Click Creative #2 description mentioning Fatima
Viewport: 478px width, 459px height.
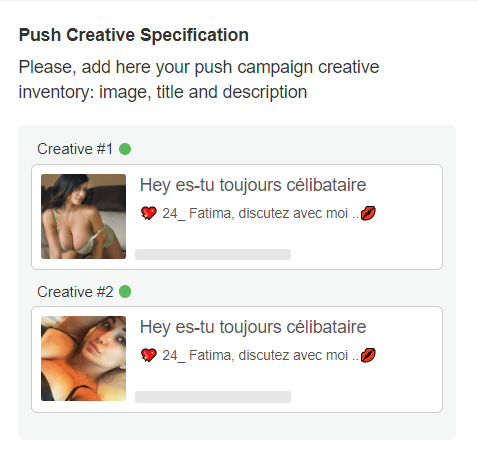point(258,355)
